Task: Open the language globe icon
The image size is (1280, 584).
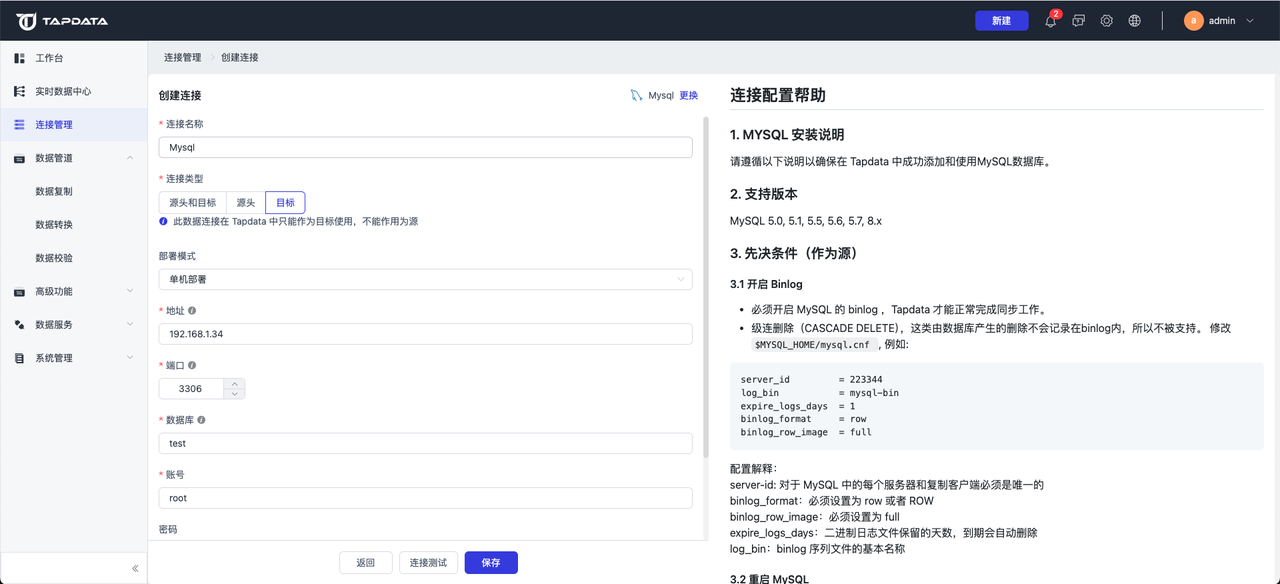Action: click(1134, 20)
